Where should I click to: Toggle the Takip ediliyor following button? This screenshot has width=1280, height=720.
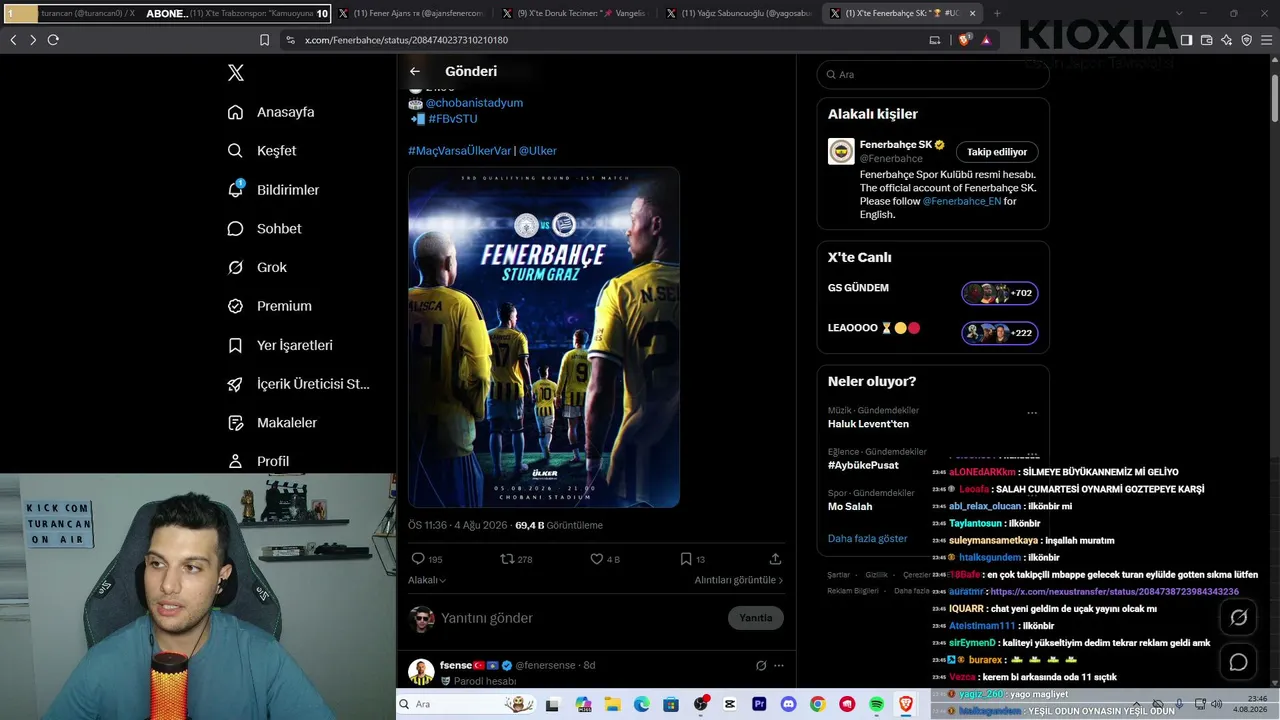(x=997, y=152)
